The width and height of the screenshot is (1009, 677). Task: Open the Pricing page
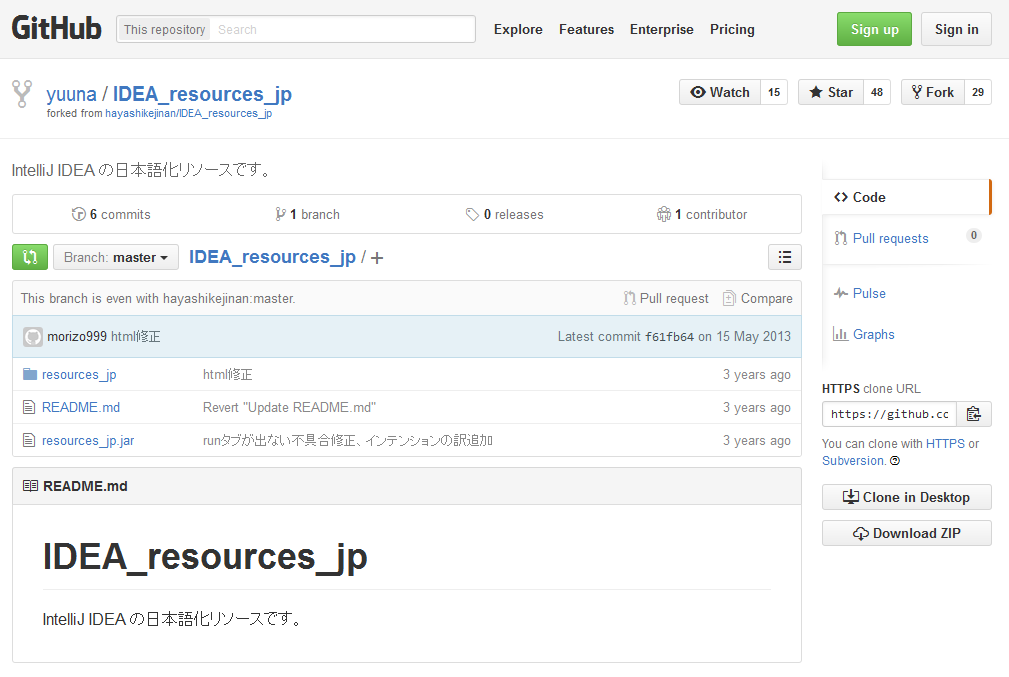tap(732, 30)
